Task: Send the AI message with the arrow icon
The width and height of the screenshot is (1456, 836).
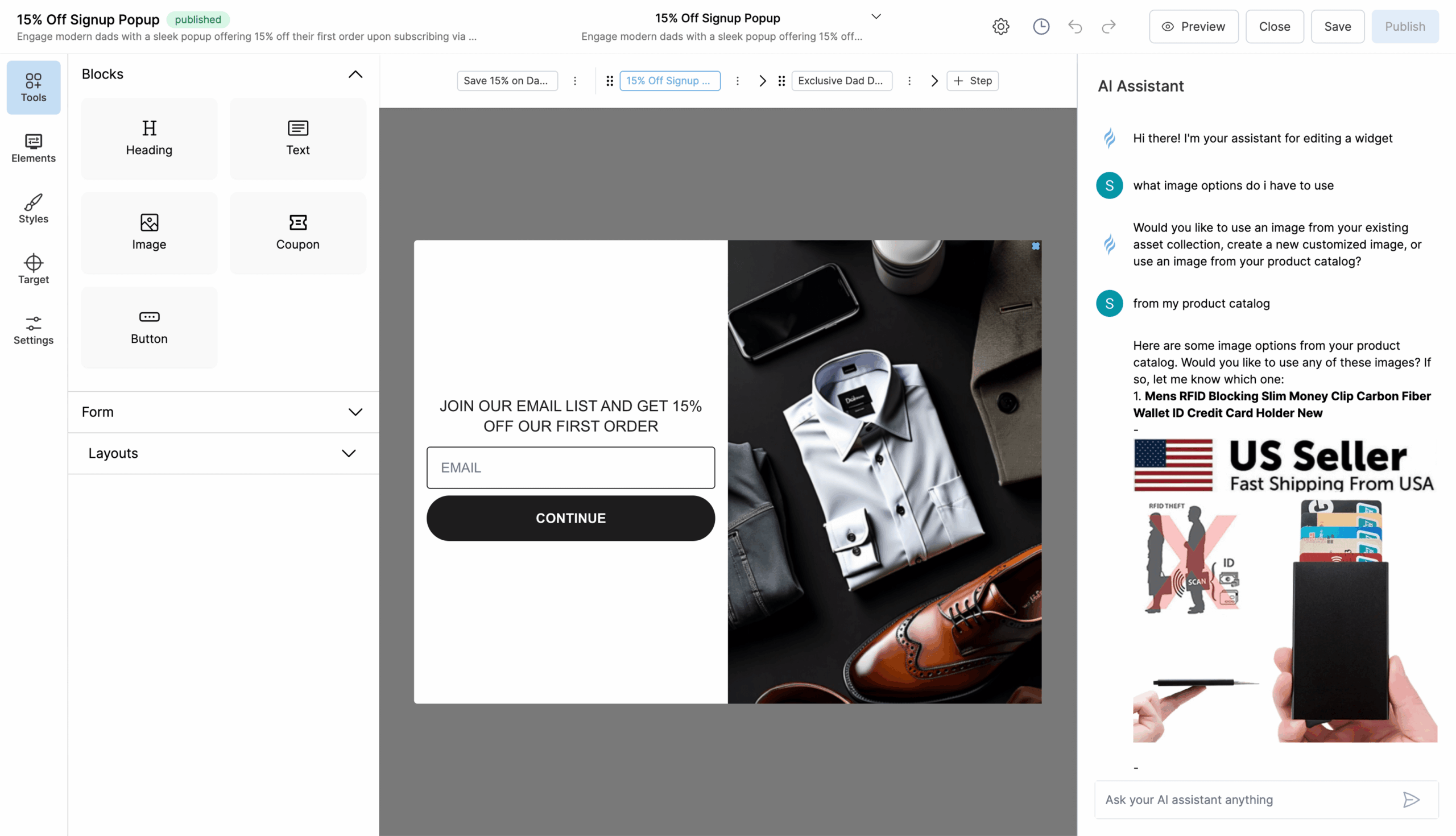Action: click(x=1412, y=799)
